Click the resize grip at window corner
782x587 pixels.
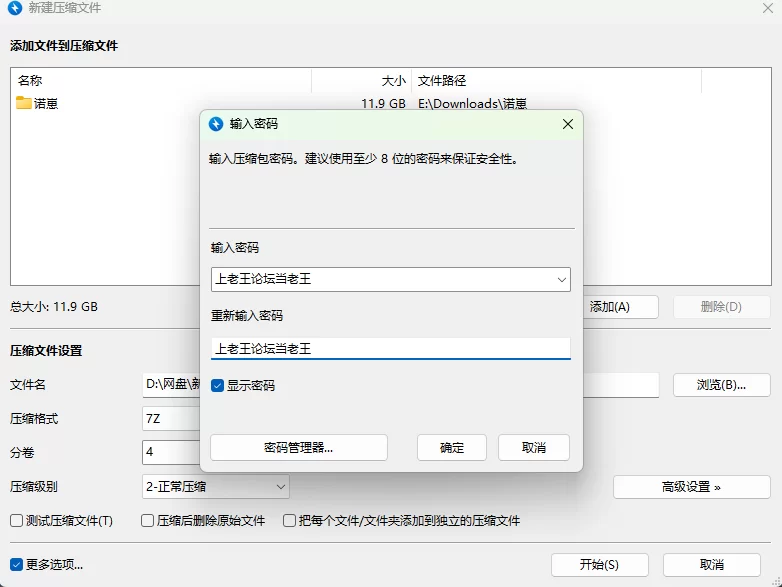[776, 582]
